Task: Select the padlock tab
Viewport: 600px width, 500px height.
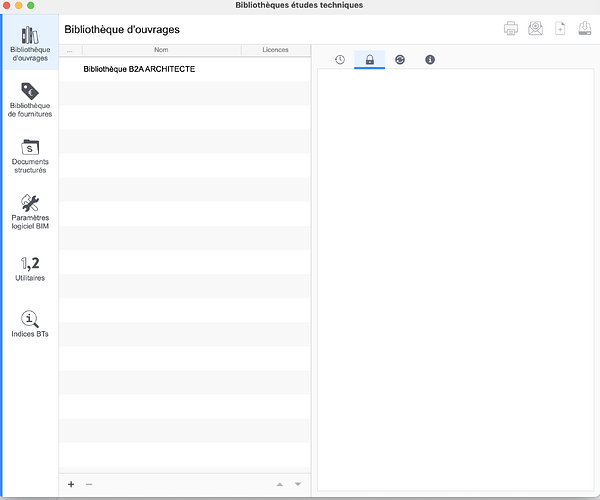Action: pos(369,60)
